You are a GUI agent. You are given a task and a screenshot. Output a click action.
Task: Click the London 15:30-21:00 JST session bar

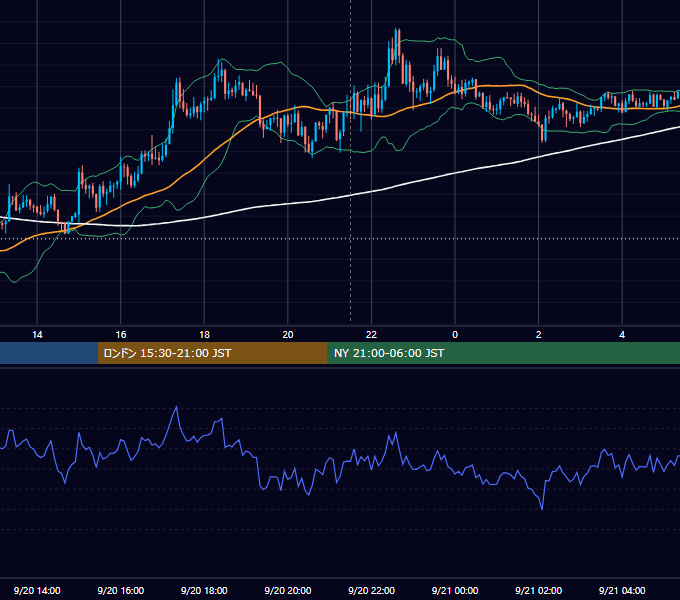click(x=212, y=353)
